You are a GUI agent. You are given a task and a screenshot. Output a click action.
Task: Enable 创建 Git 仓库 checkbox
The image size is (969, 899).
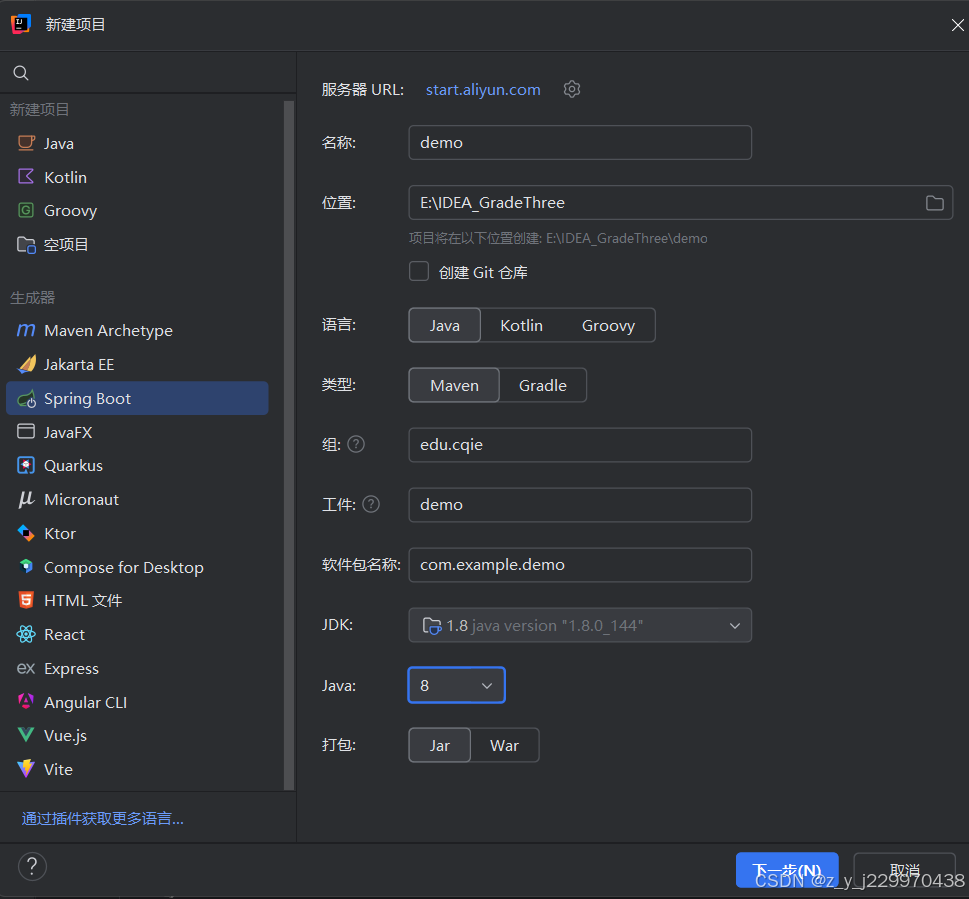point(419,271)
